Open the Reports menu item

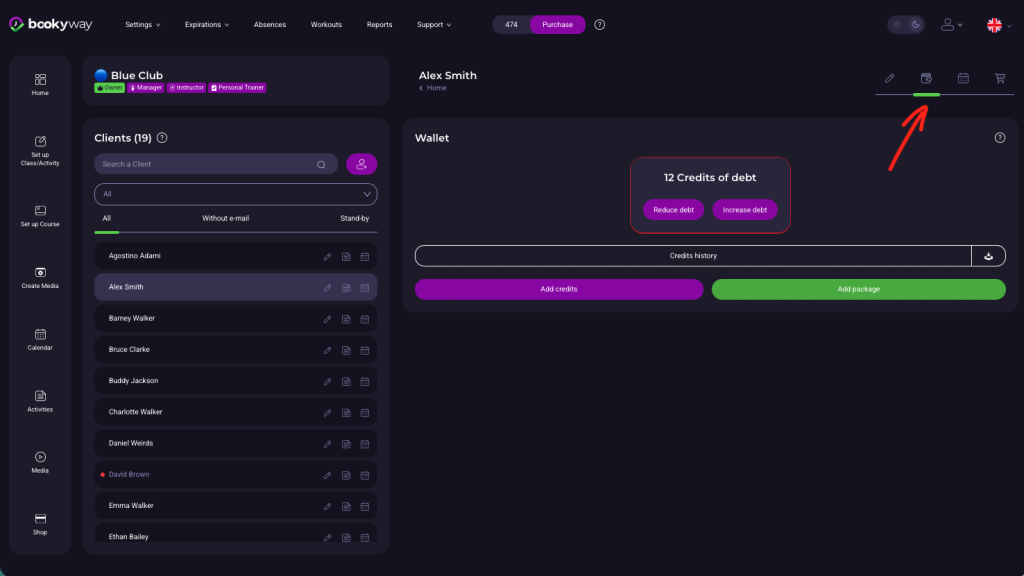tap(379, 25)
